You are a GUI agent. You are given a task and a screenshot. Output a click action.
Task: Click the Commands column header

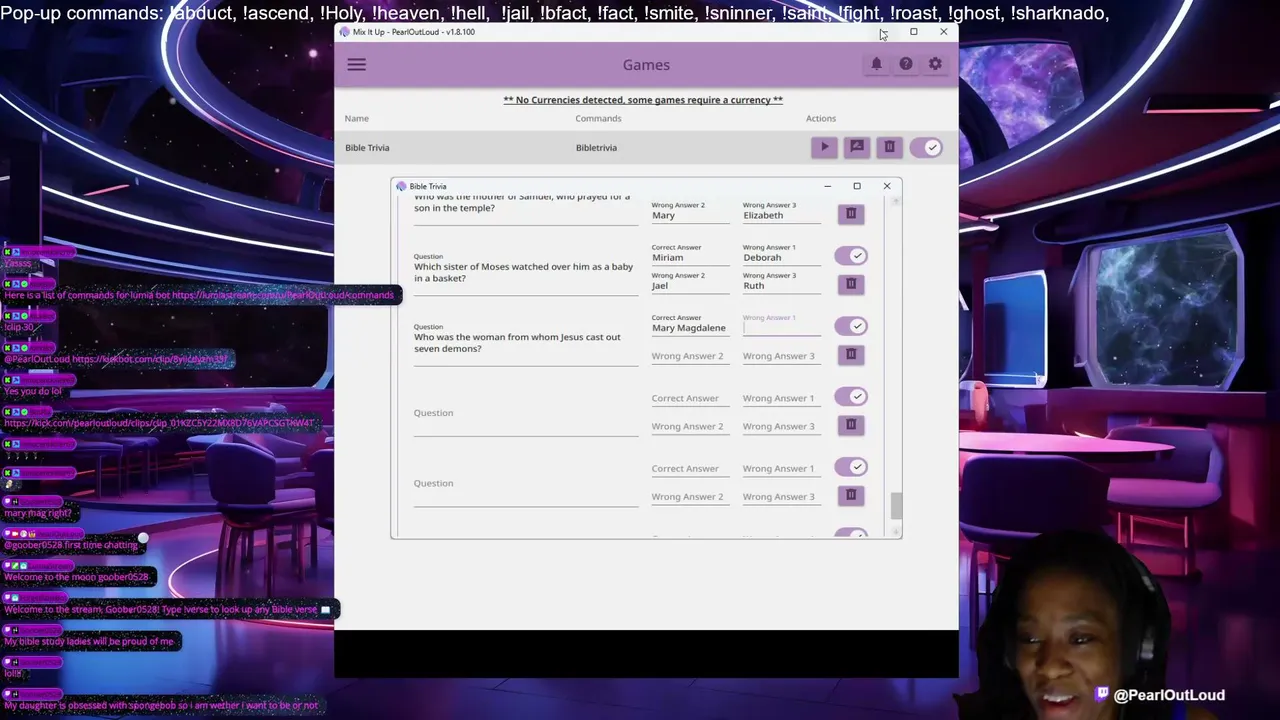(598, 118)
